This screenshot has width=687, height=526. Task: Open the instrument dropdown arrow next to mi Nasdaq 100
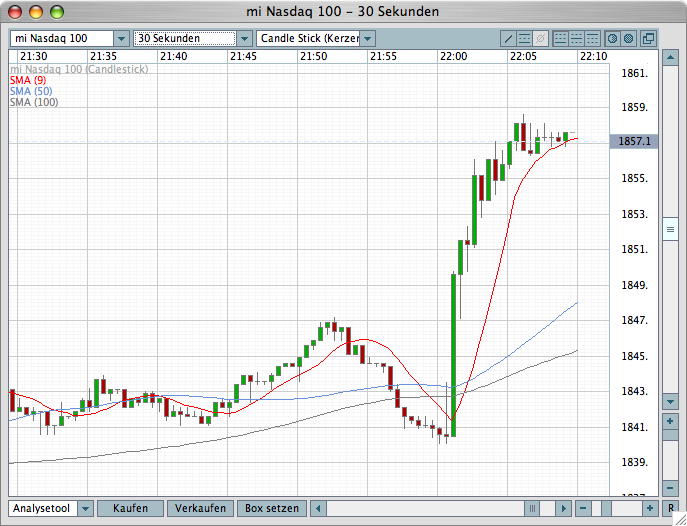tap(121, 39)
